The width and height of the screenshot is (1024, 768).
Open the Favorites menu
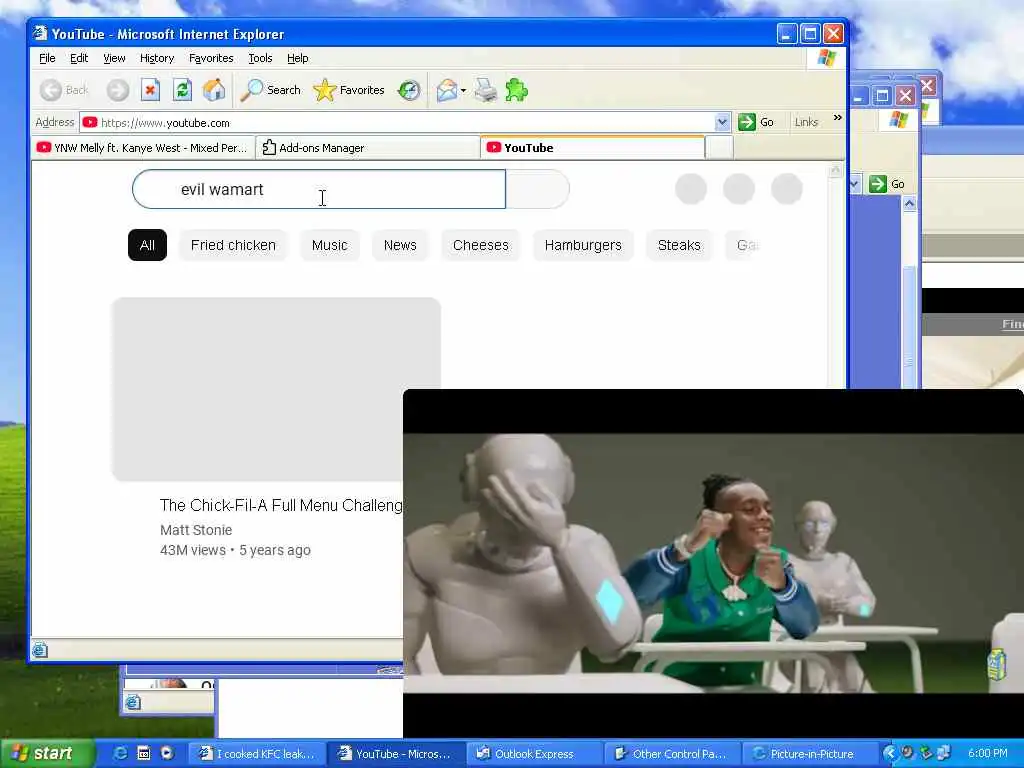(211, 58)
